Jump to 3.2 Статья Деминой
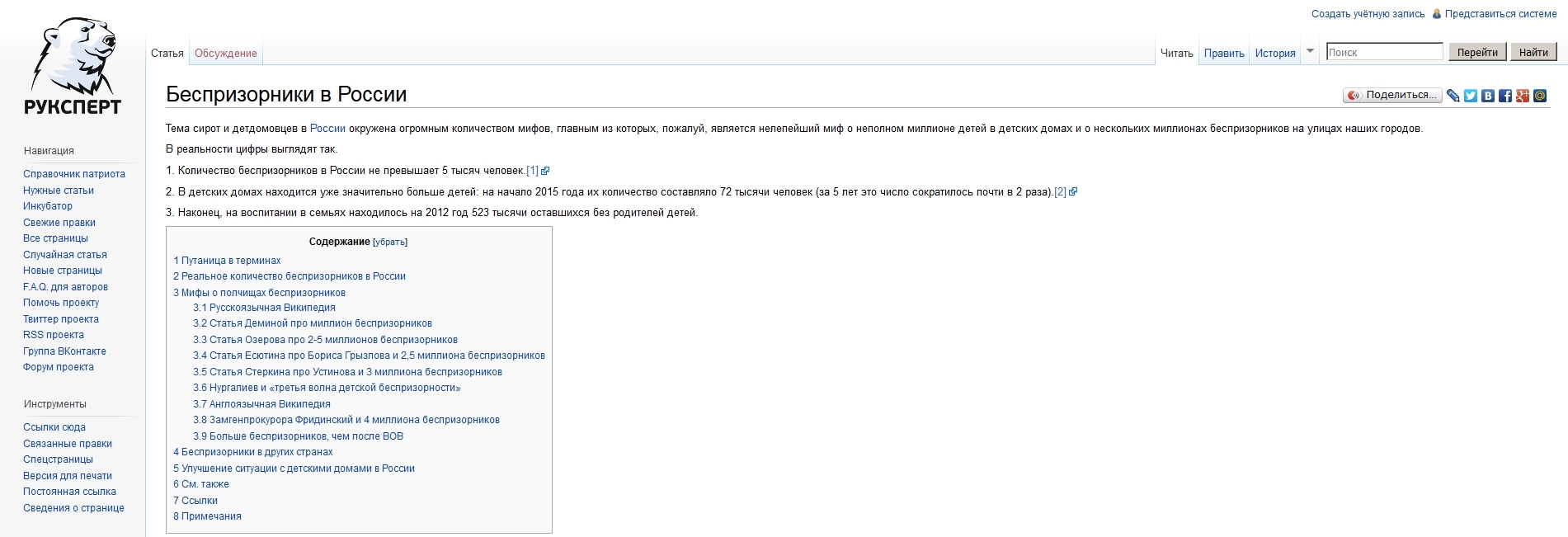The height and width of the screenshot is (537, 1568). point(313,323)
